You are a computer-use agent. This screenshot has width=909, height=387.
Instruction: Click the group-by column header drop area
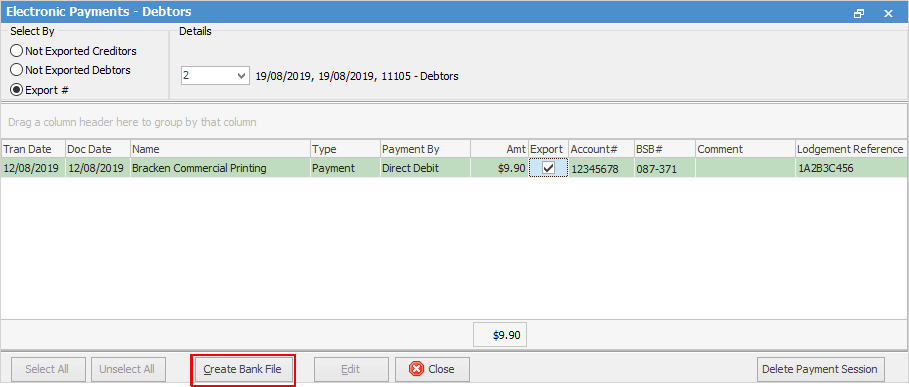click(x=454, y=122)
